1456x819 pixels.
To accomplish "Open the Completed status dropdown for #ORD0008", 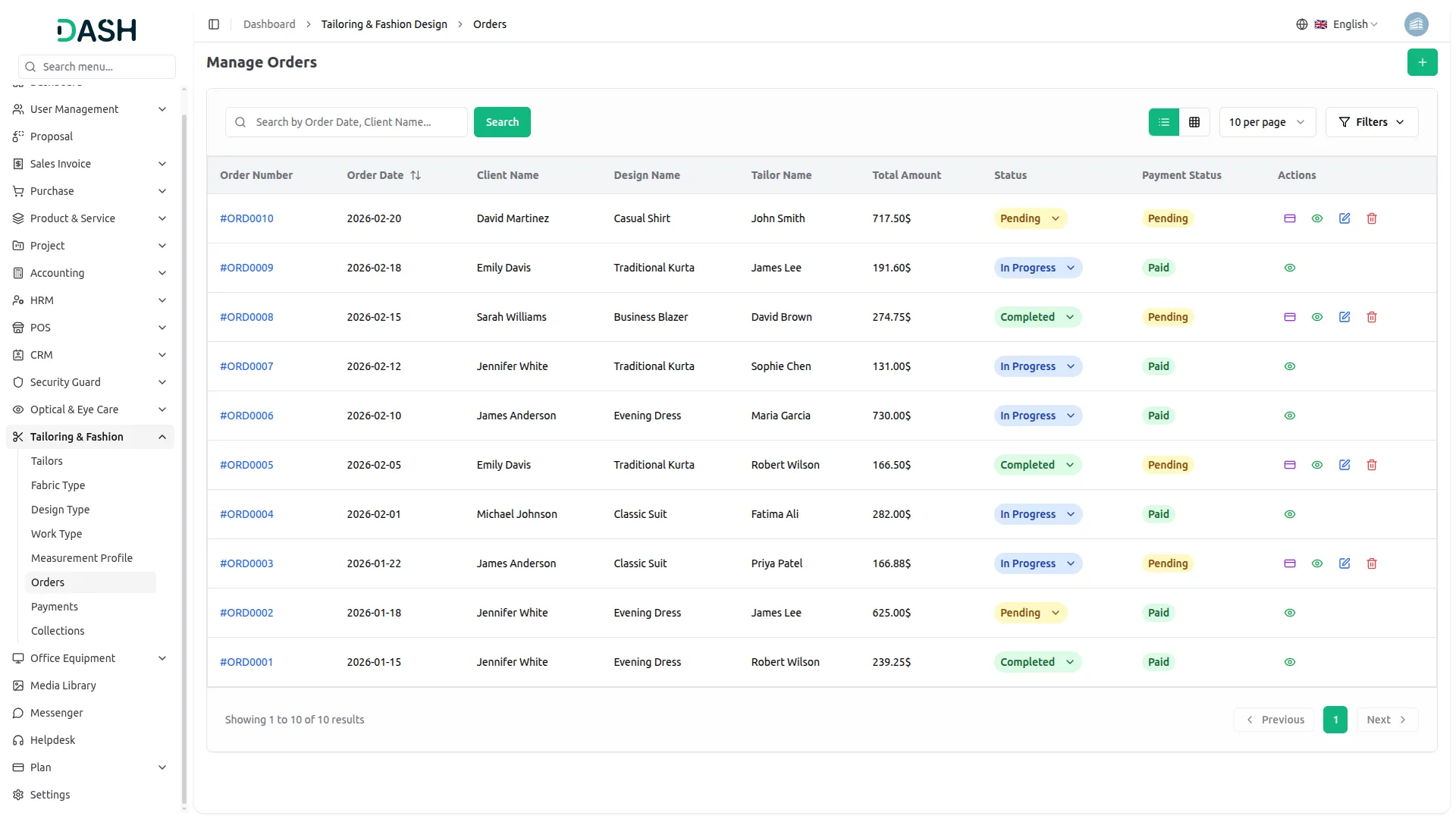I will 1037,317.
